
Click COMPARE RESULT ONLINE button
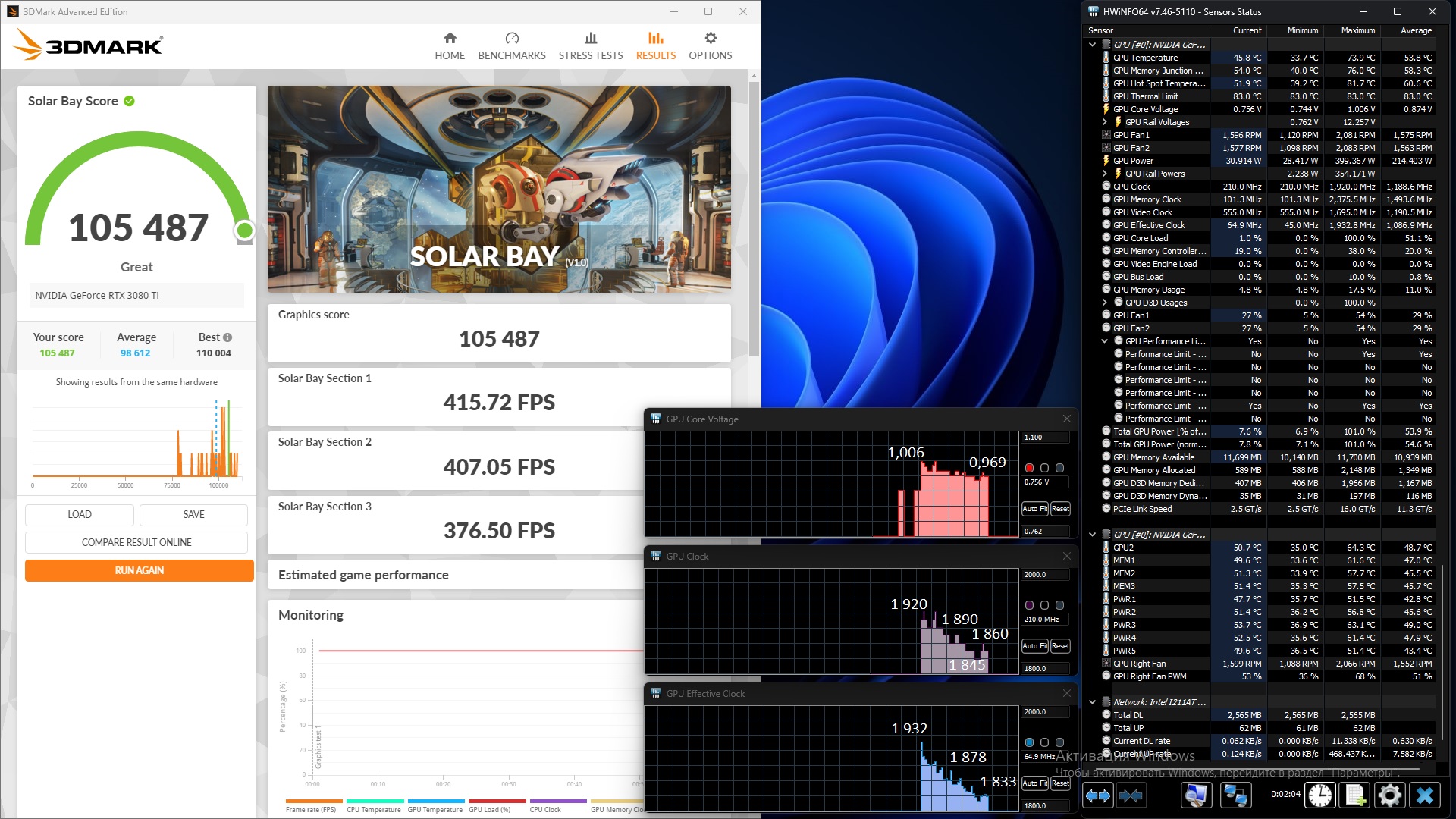click(x=136, y=542)
